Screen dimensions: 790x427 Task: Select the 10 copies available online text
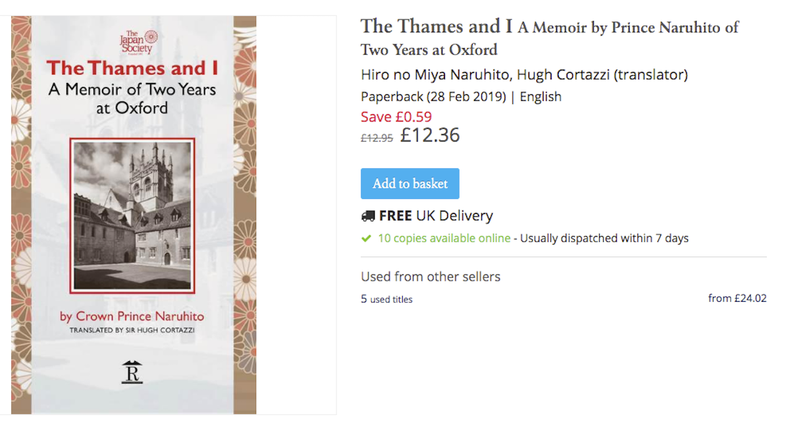(443, 238)
